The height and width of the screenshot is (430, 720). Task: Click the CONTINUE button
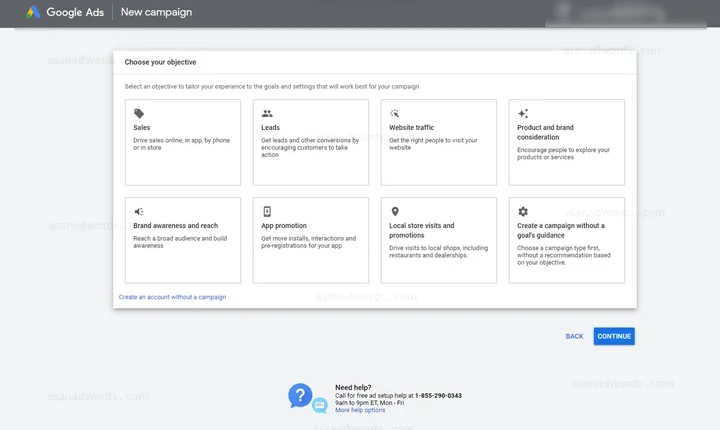click(x=614, y=336)
